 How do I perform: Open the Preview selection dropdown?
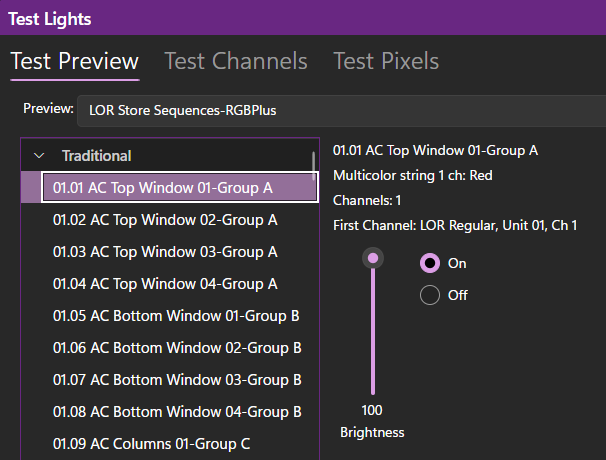coord(340,109)
